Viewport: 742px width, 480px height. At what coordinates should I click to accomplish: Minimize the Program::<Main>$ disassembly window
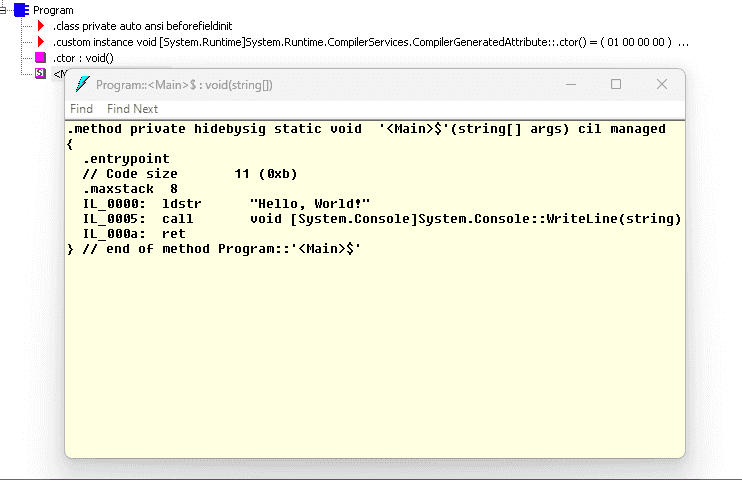[571, 84]
